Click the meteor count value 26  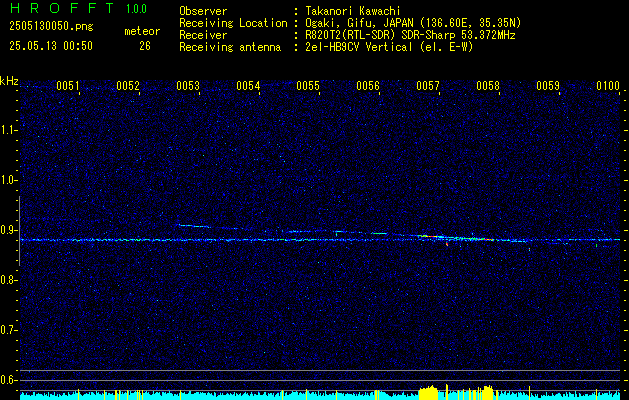click(145, 46)
